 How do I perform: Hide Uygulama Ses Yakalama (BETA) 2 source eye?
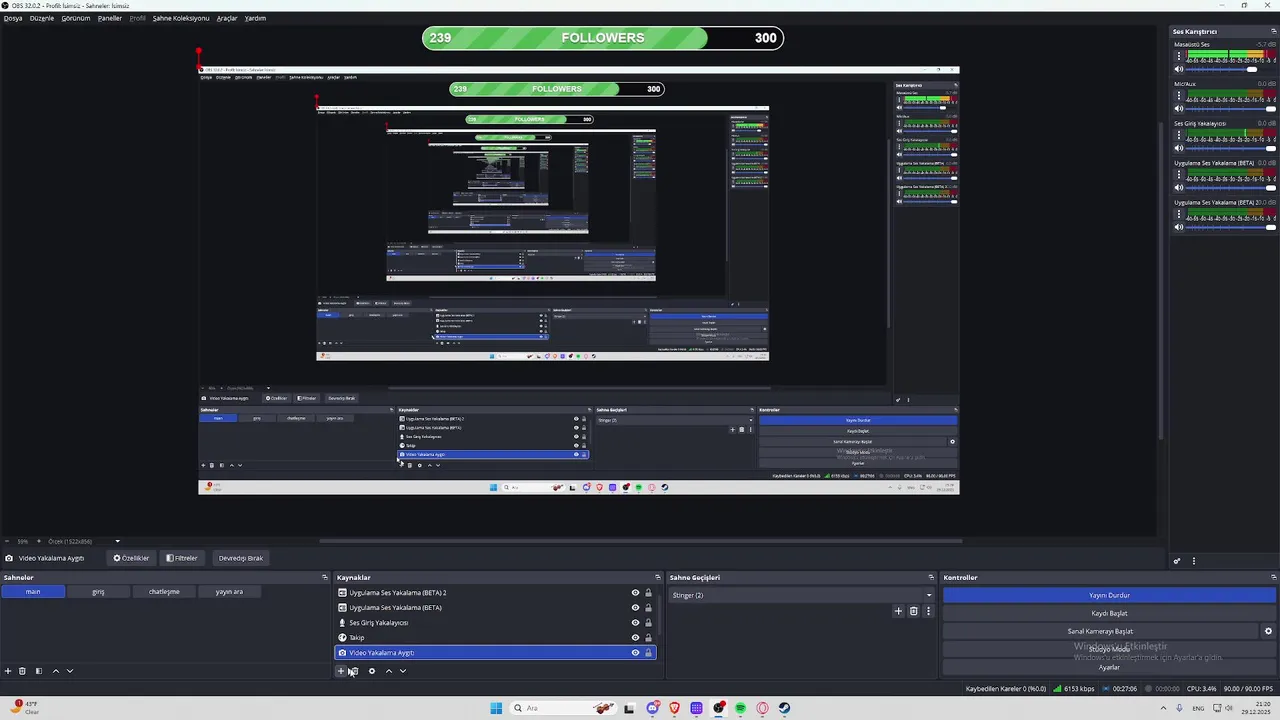pyautogui.click(x=635, y=593)
